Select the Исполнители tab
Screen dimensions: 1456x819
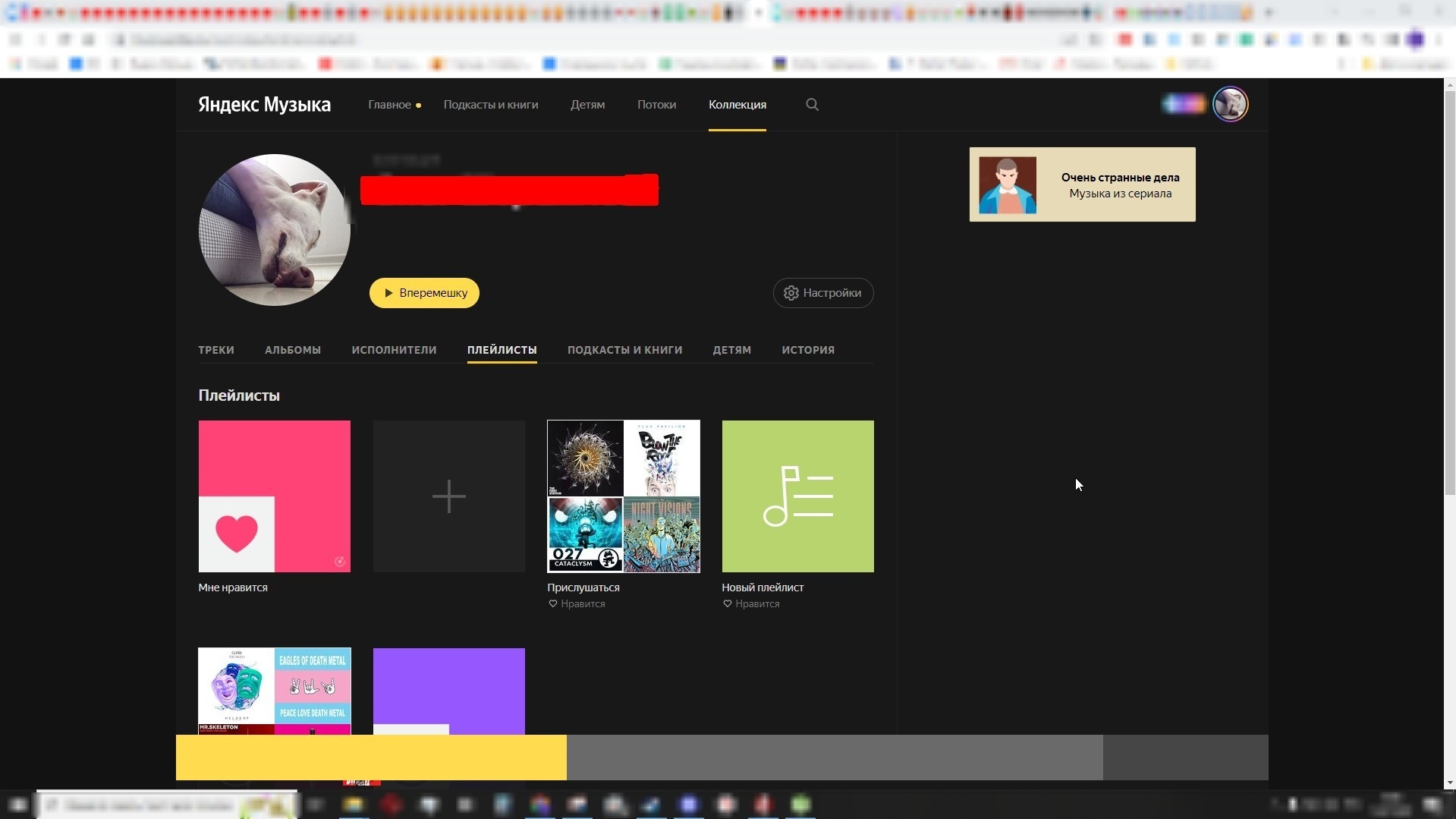click(x=394, y=350)
